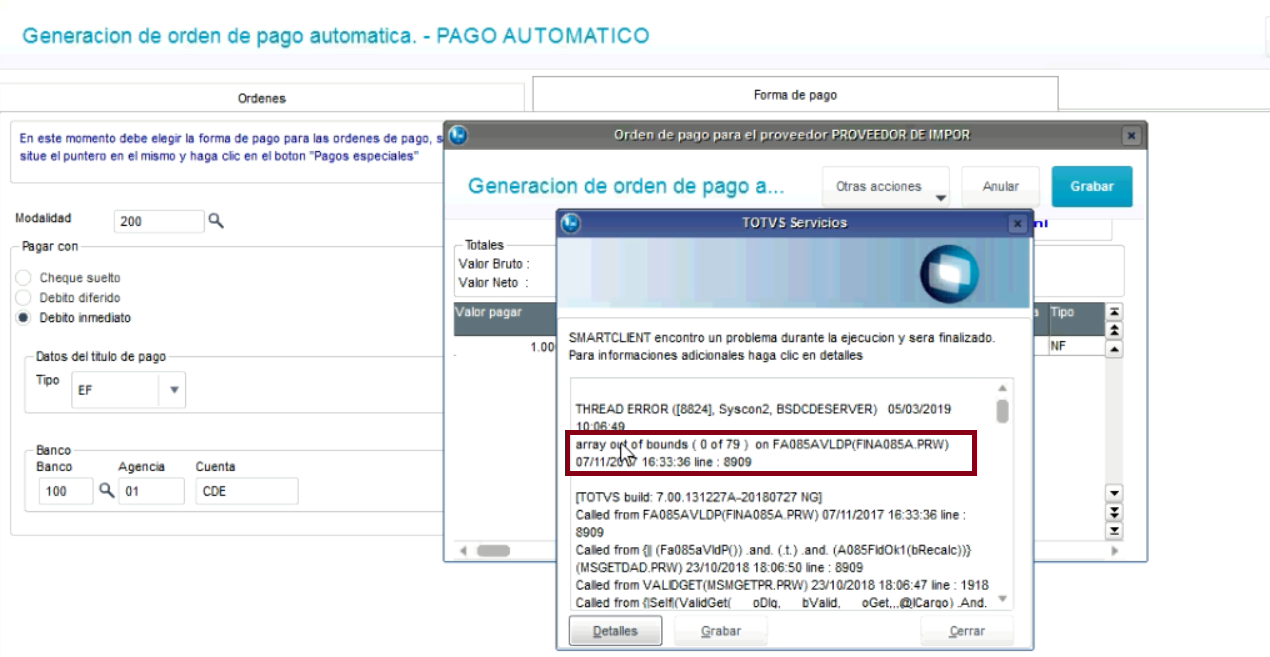Click the Agencia field showing 01

151,491
